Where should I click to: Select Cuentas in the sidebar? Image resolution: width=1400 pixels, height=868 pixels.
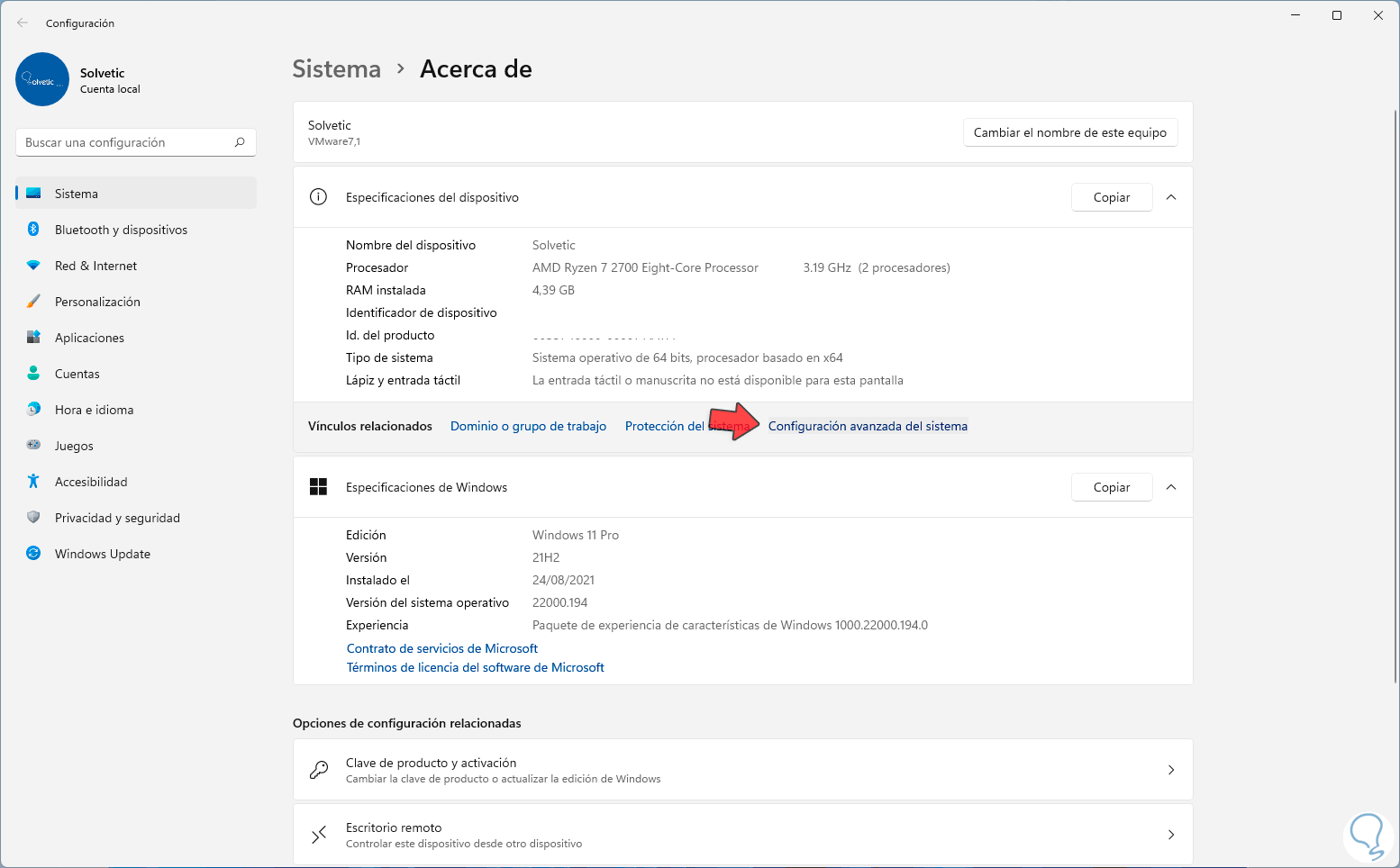(x=77, y=374)
